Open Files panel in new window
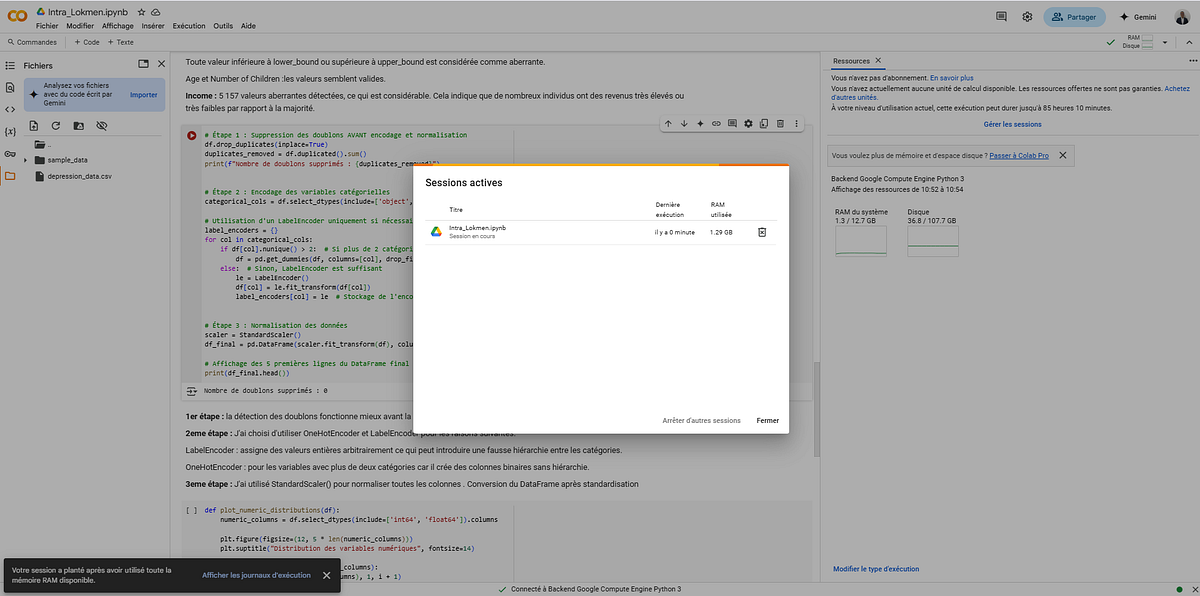 click(x=143, y=65)
